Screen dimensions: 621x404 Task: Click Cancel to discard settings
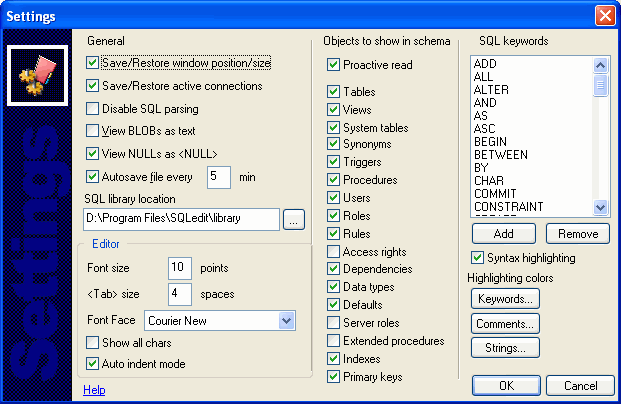[x=581, y=385]
